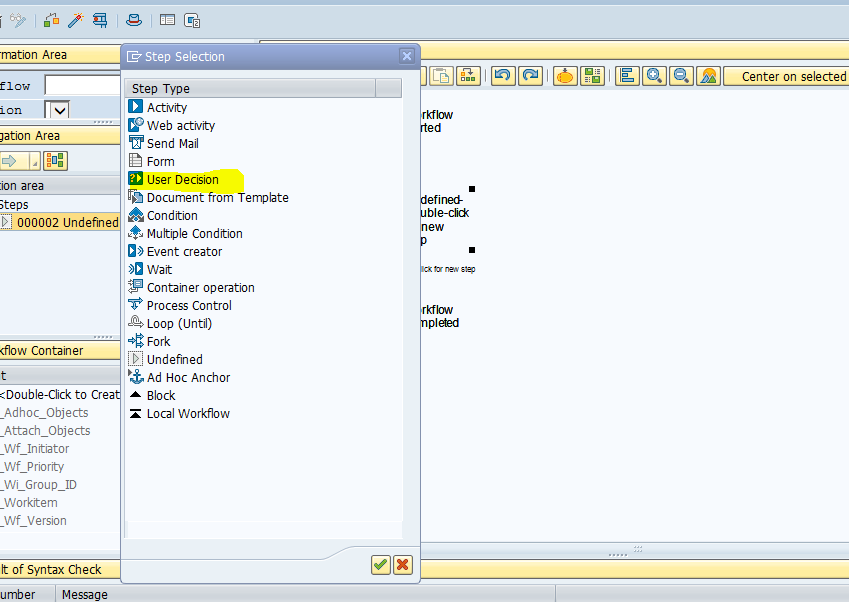Viewport: 849px width, 602px height.
Task: Undo the last workflow change
Action: [x=503, y=75]
